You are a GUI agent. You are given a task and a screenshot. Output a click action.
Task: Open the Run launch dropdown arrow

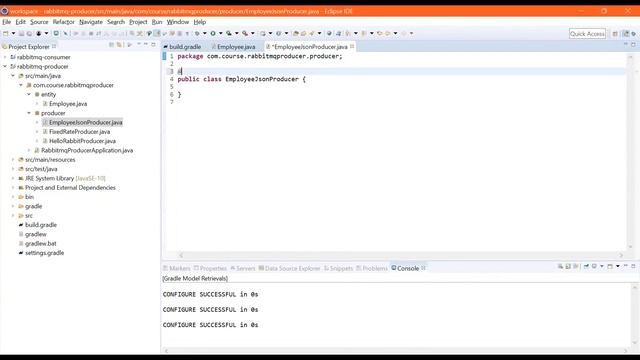click(221, 33)
